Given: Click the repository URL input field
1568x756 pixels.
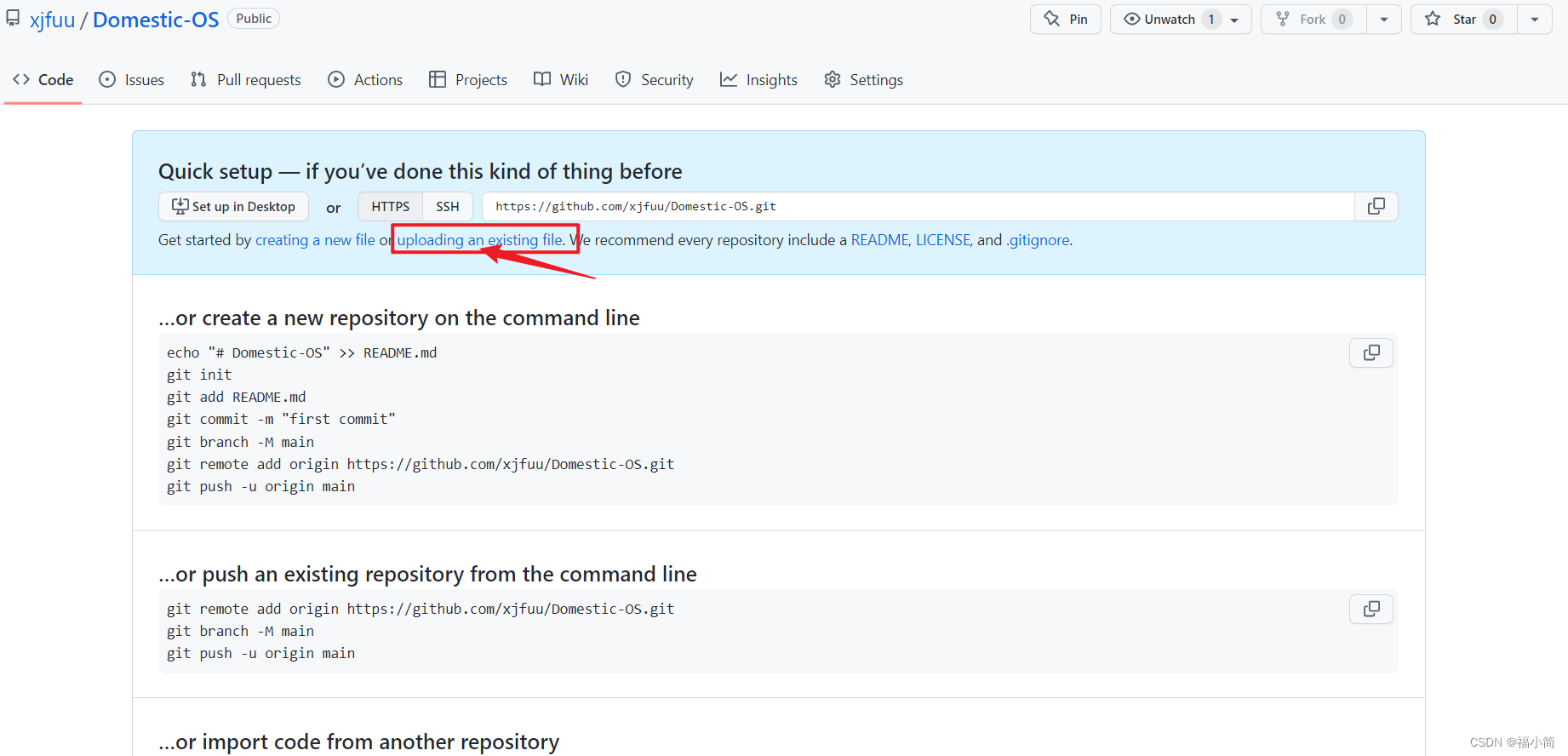Looking at the screenshot, I should 918,206.
